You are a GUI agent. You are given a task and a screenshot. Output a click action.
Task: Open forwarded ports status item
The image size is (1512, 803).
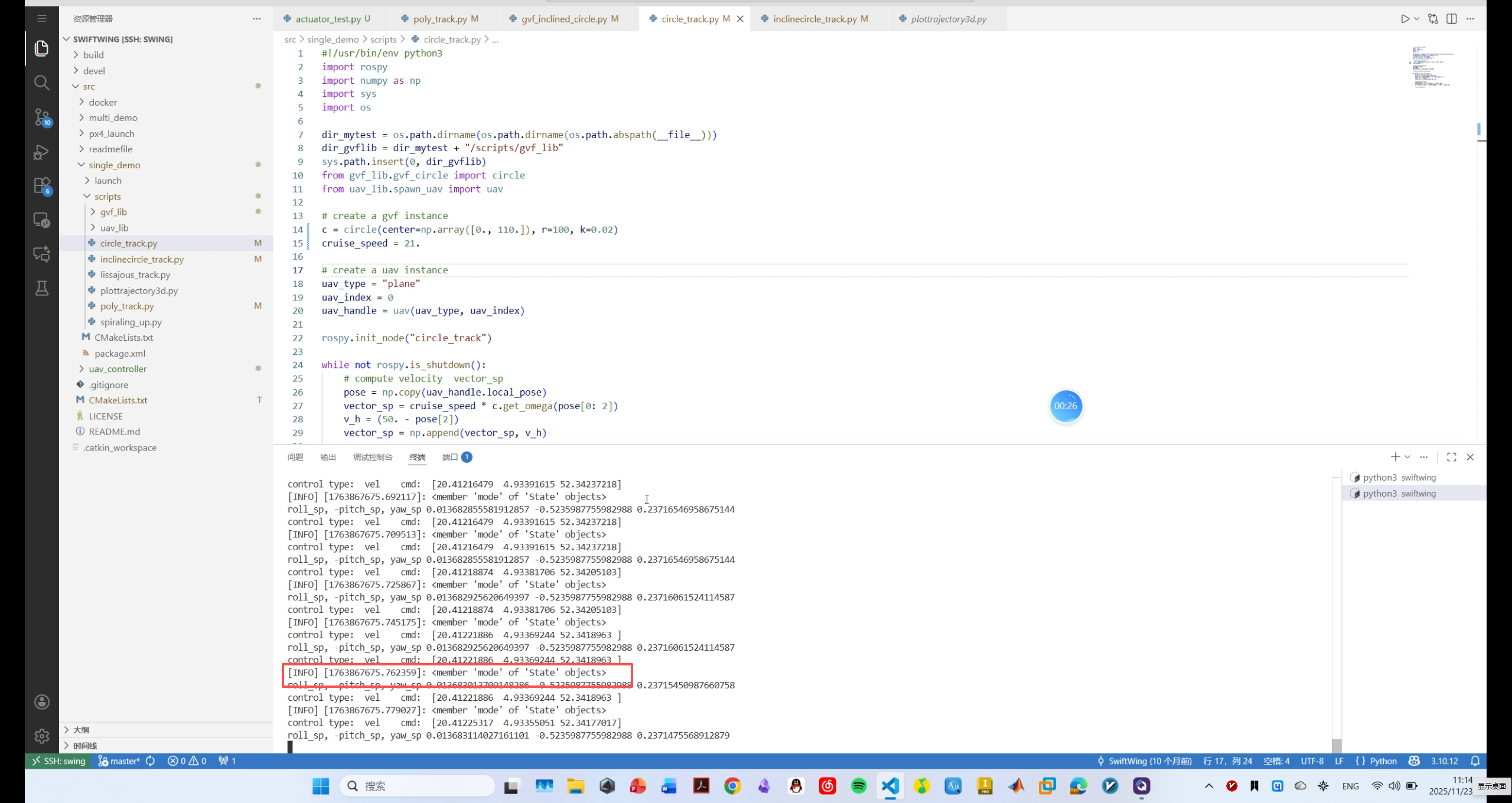coord(227,761)
